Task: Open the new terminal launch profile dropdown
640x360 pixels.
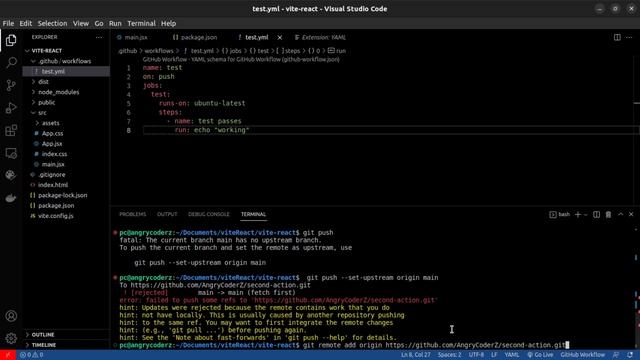Action: tap(585, 214)
